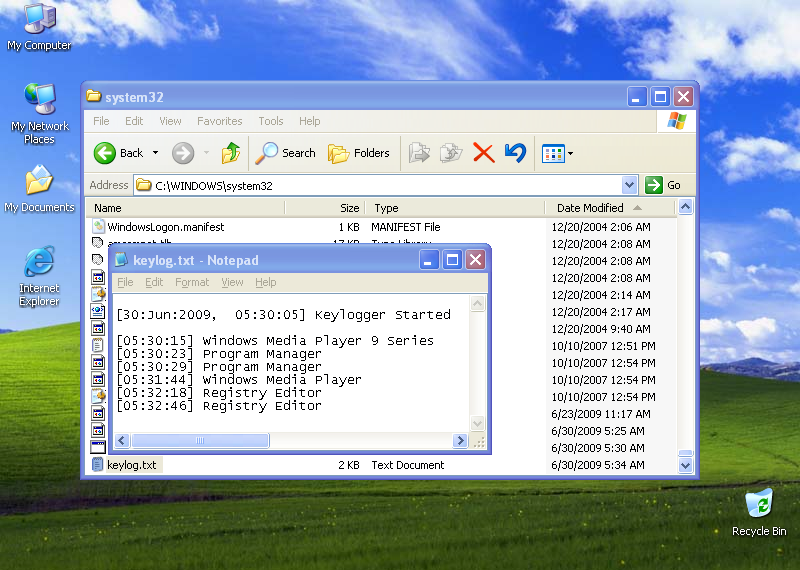Open the Back history dropdown arrow
Screen dimensions: 800x570
156,153
